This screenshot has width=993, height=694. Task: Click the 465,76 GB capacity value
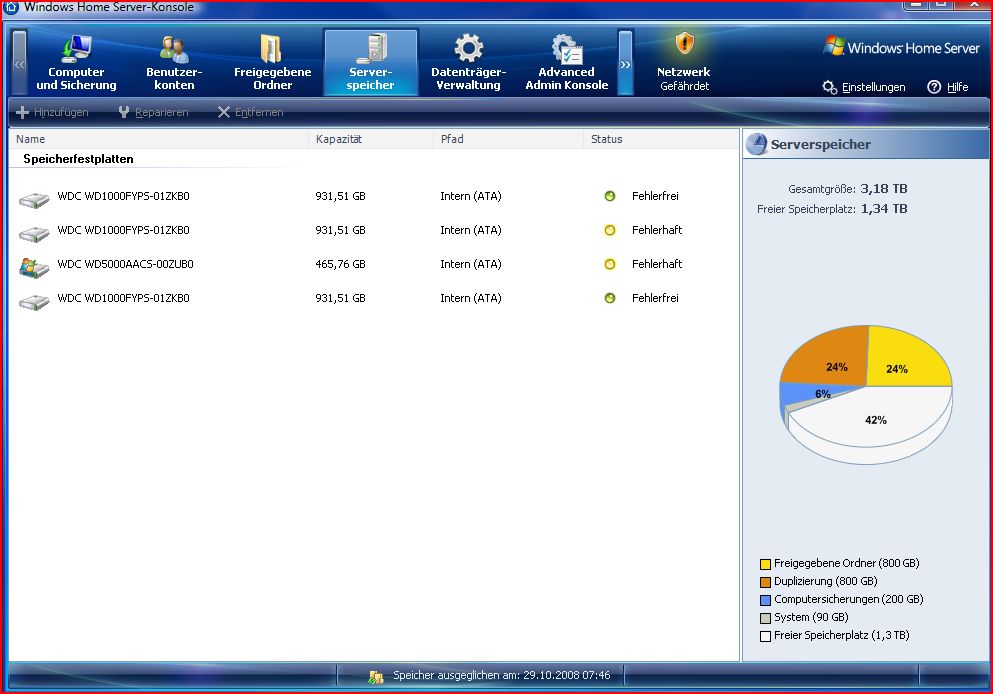point(340,264)
